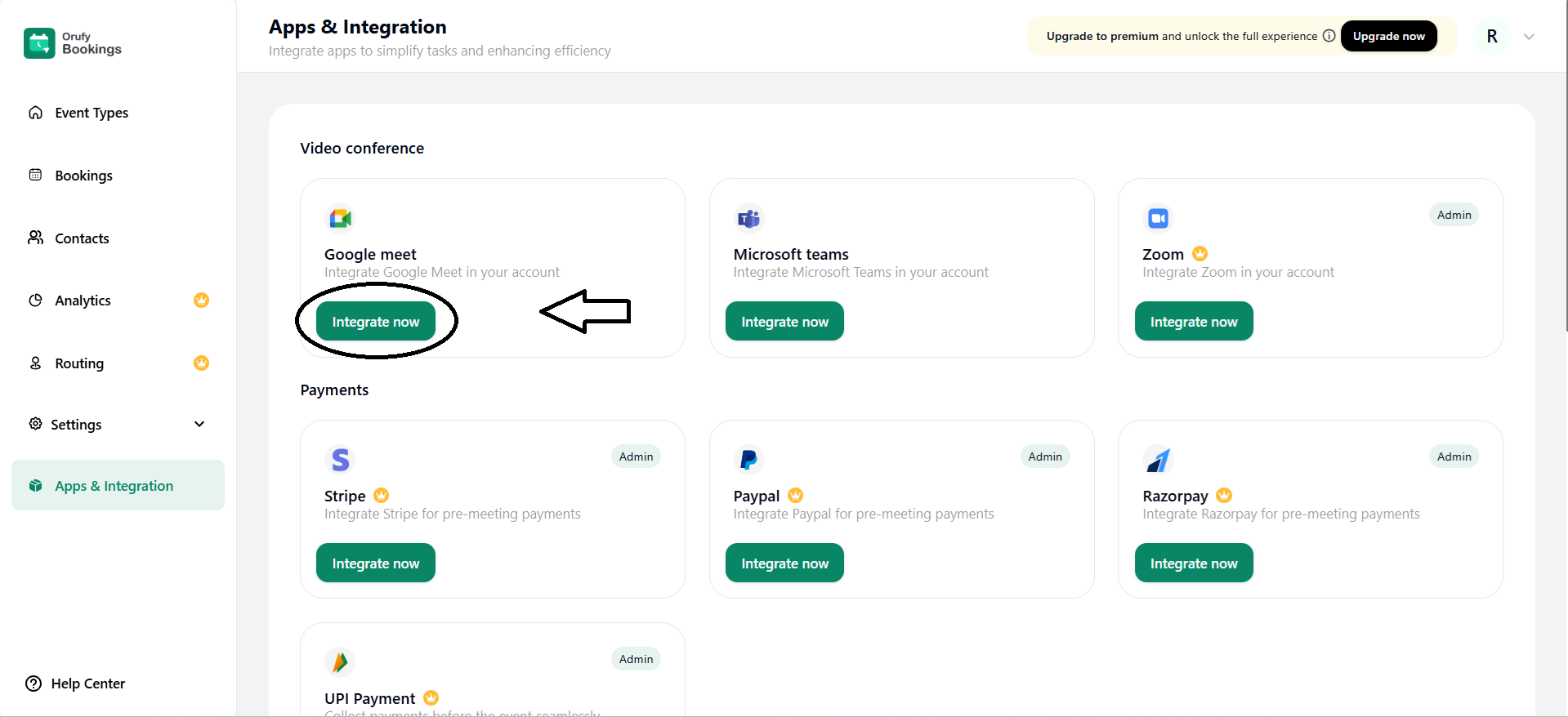This screenshot has height=717, width=1568.
Task: Open the profile dropdown chevron
Action: [x=1529, y=37]
